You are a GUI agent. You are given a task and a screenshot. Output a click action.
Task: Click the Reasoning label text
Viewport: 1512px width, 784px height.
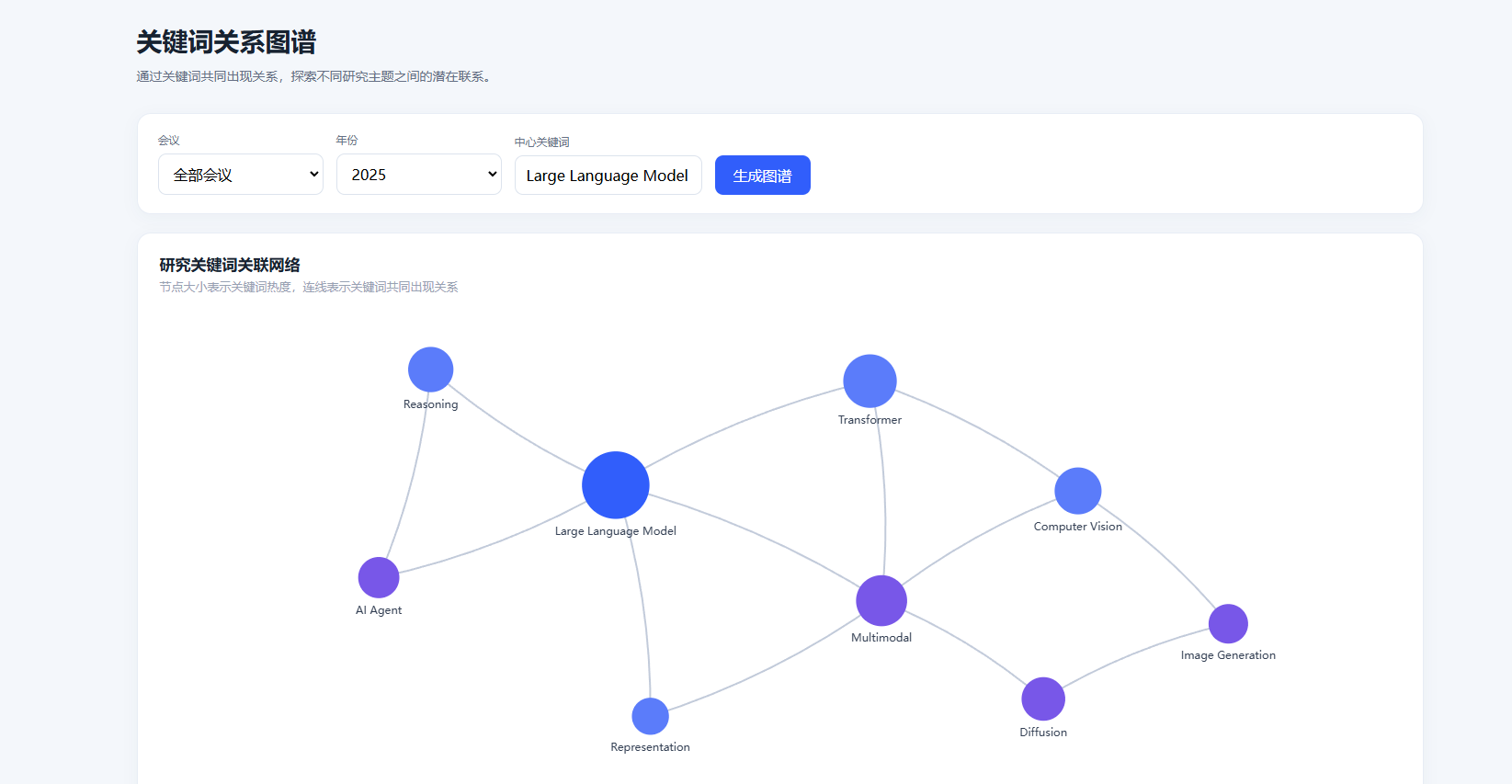coord(430,404)
